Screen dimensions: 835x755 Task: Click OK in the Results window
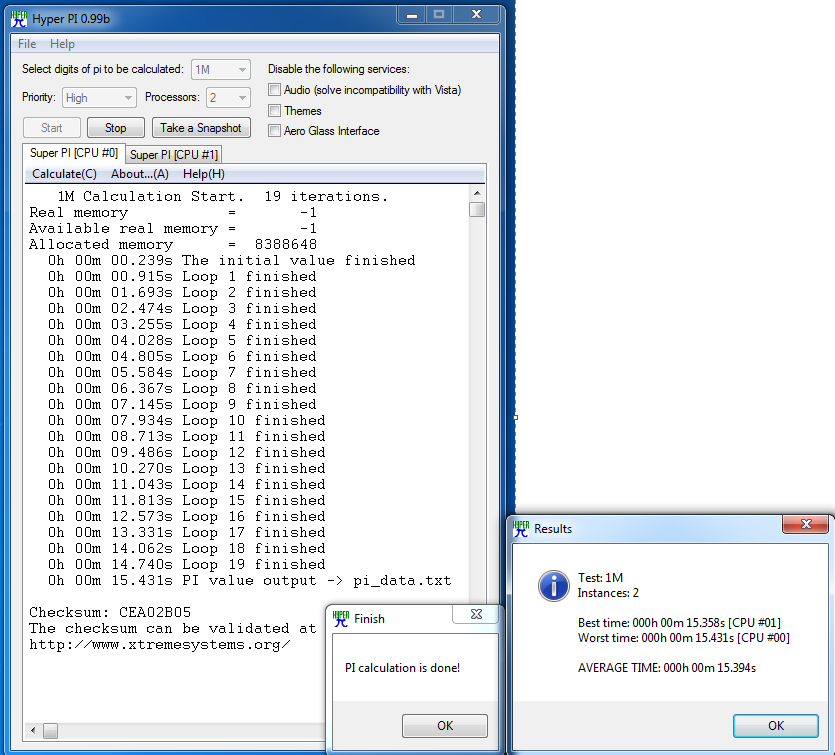[776, 726]
